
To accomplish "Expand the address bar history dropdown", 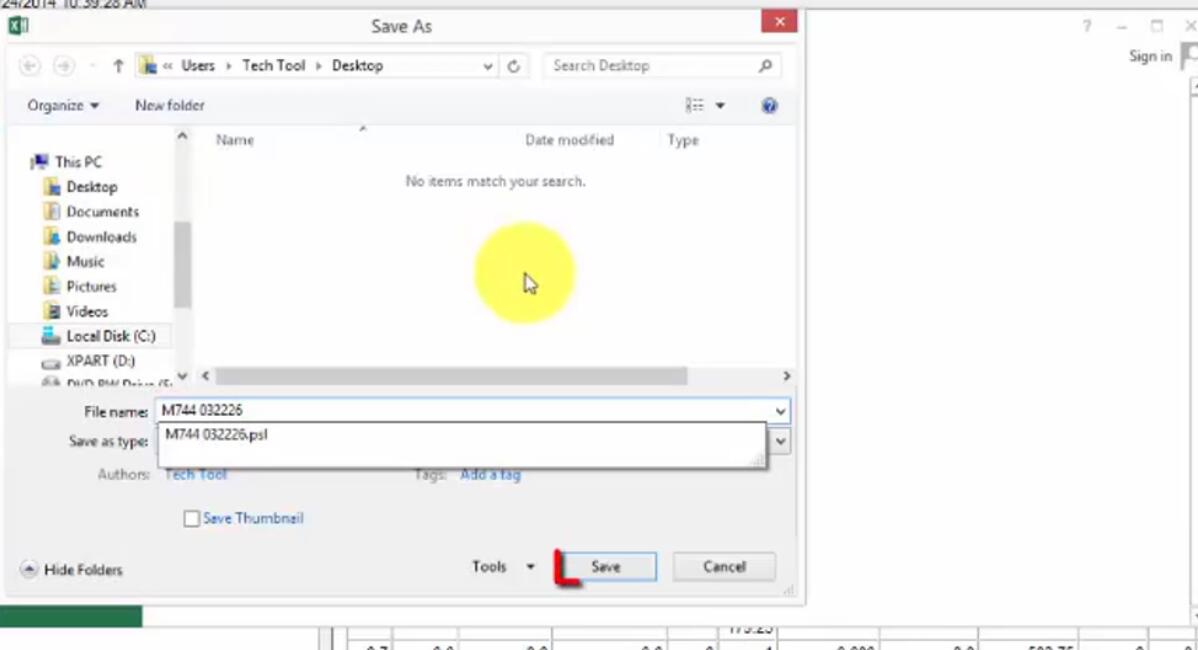I will point(487,66).
